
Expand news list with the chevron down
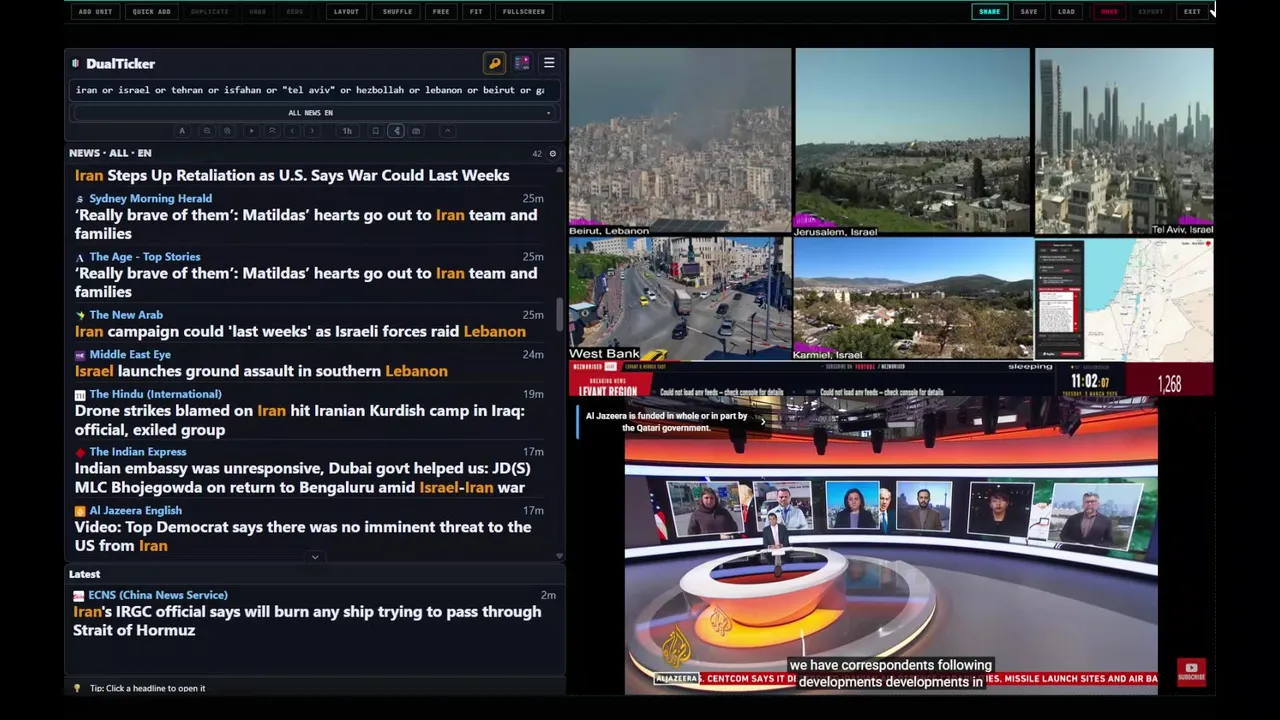pyautogui.click(x=315, y=557)
